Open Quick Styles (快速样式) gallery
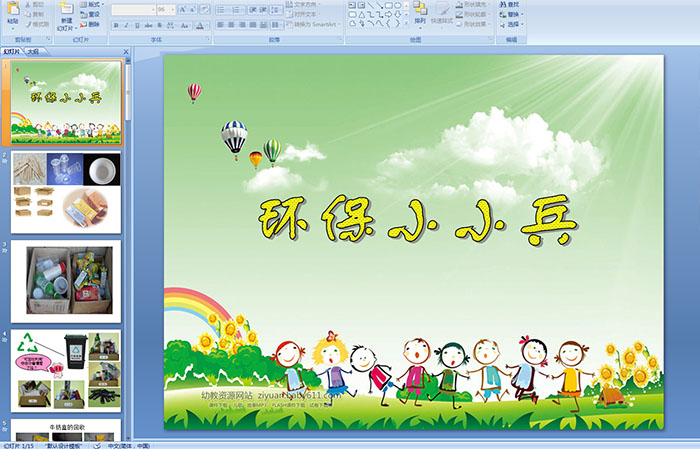The image size is (700, 449). click(x=442, y=13)
